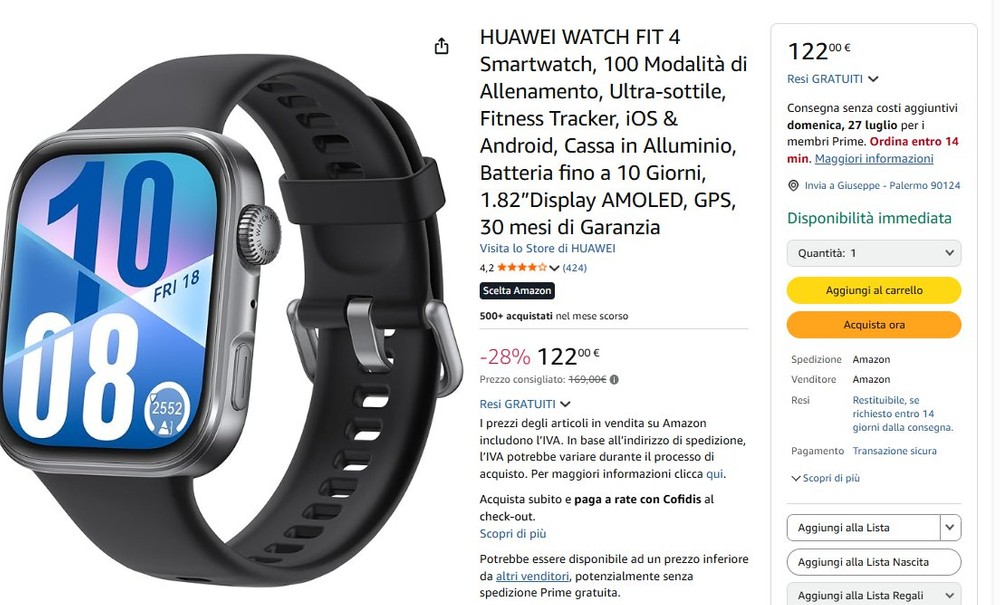
Task: Click the share icon above product image
Action: point(441,46)
